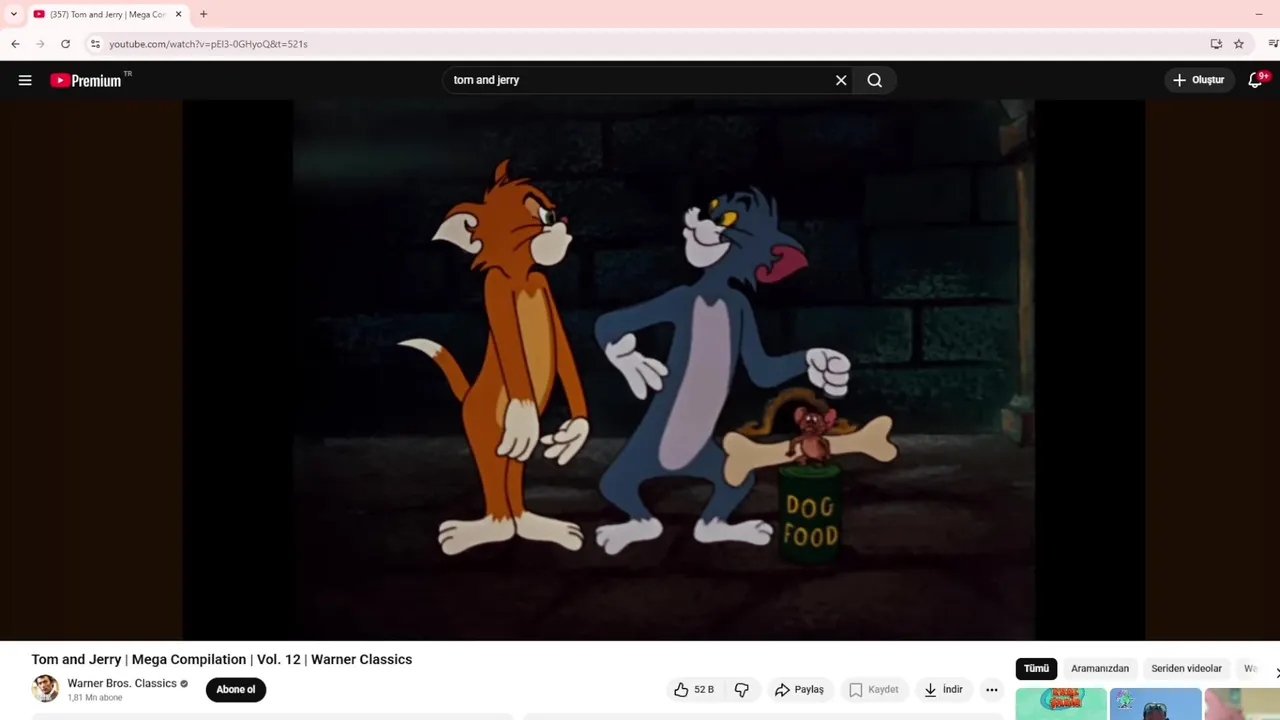This screenshot has height=720, width=1280.
Task: Go back in browser history
Action: pos(15,44)
